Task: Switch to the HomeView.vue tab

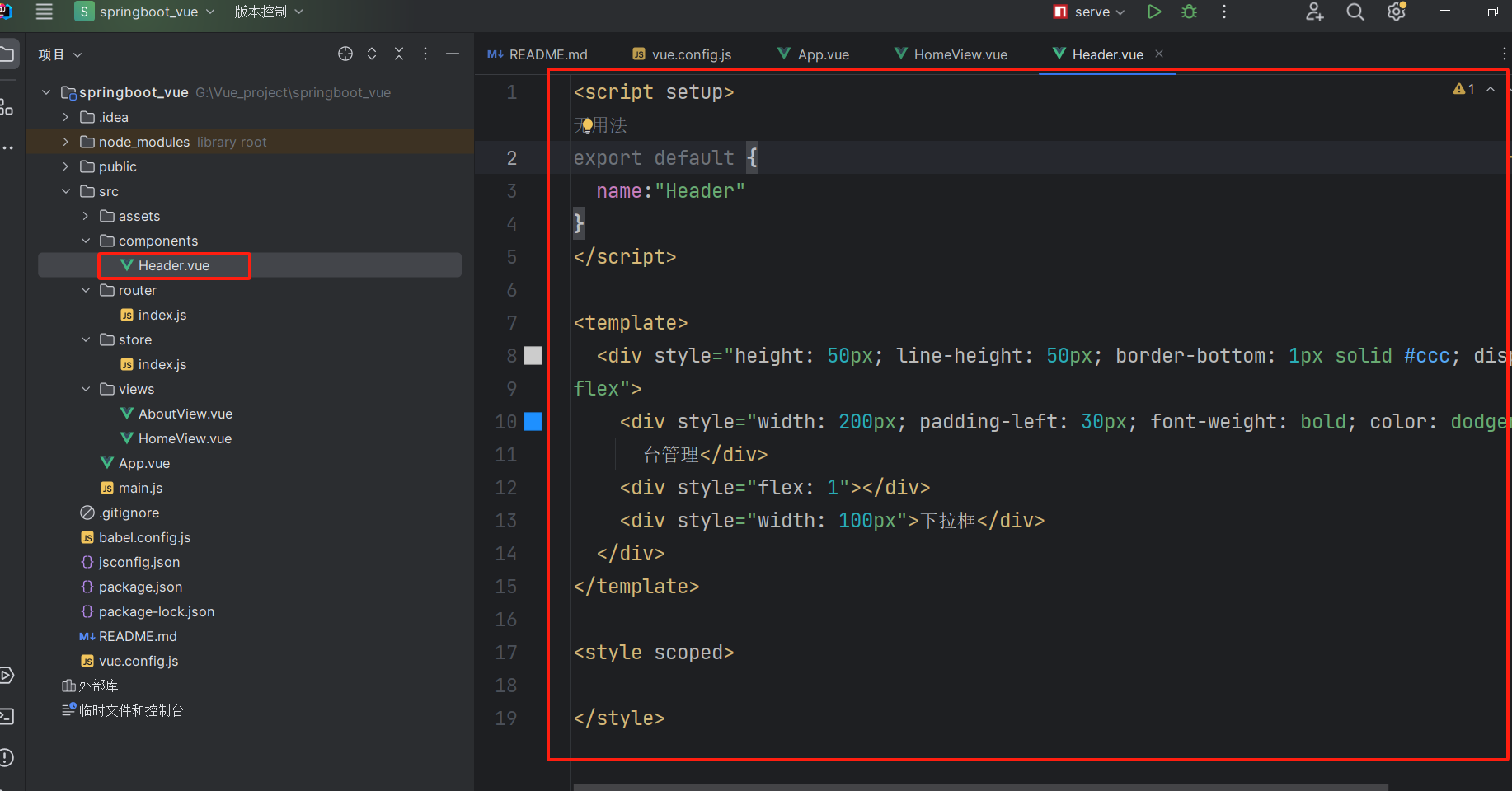Action: (x=951, y=54)
